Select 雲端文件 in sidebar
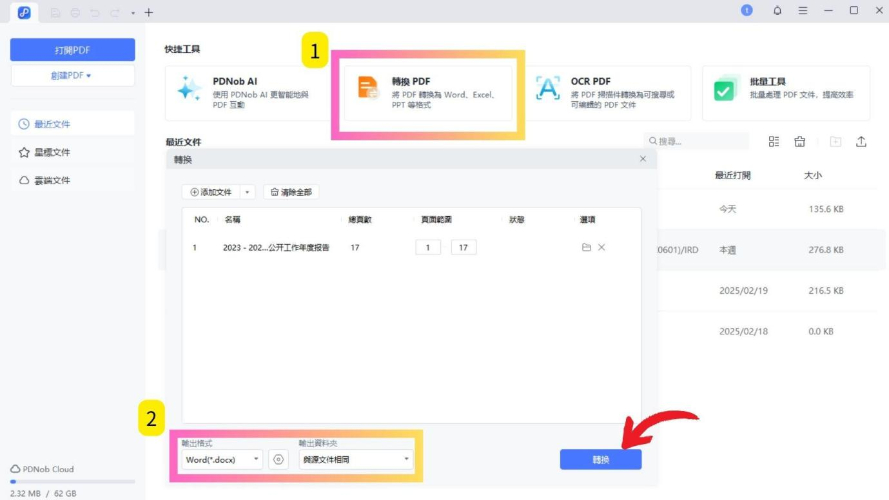This screenshot has height=500, width=889. pyautogui.click(x=73, y=180)
